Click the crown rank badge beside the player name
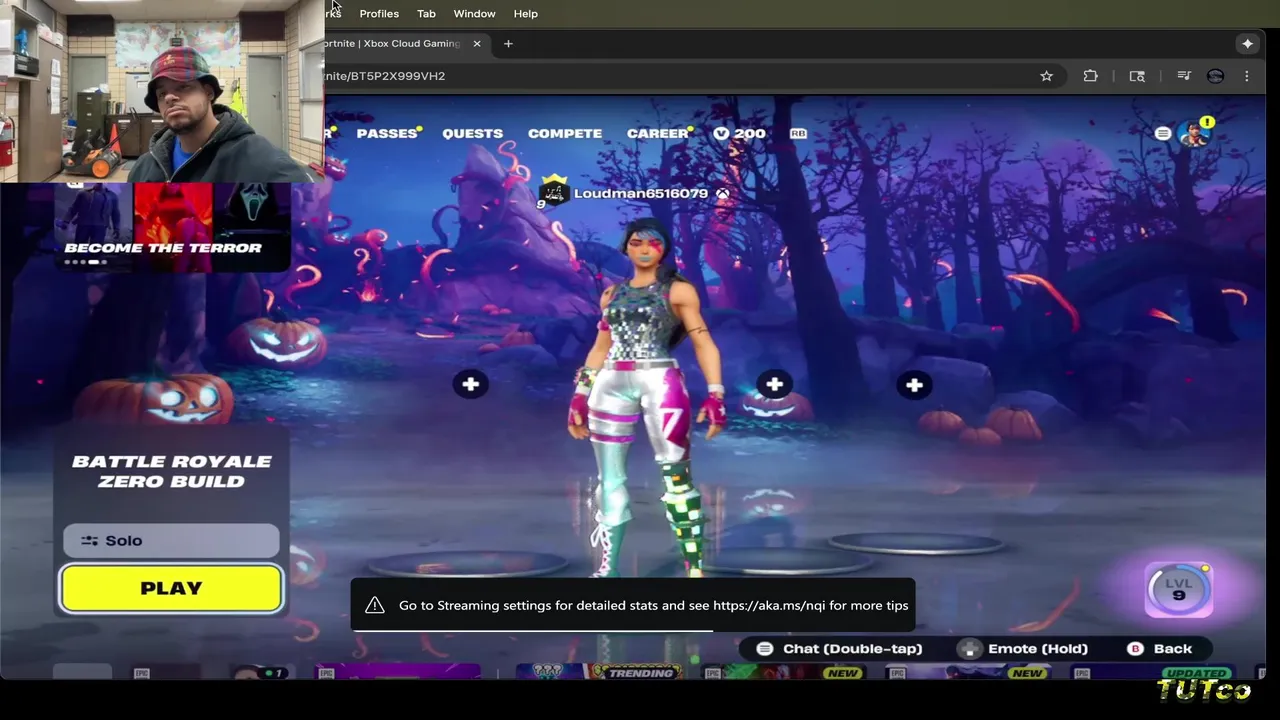 pos(553,190)
